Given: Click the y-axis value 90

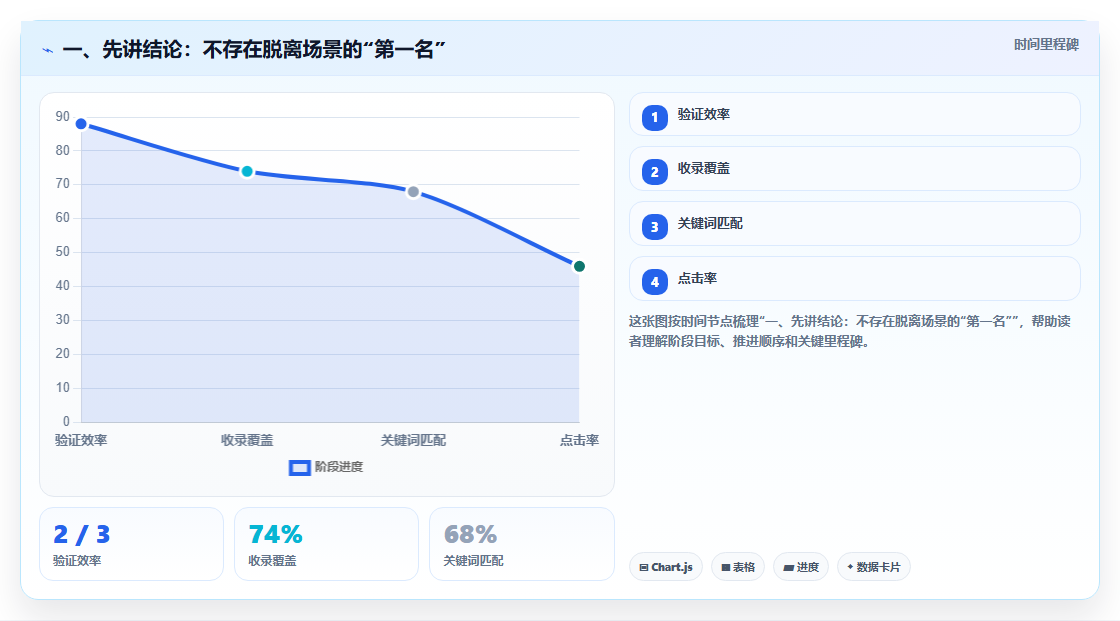Looking at the screenshot, I should 63,116.
